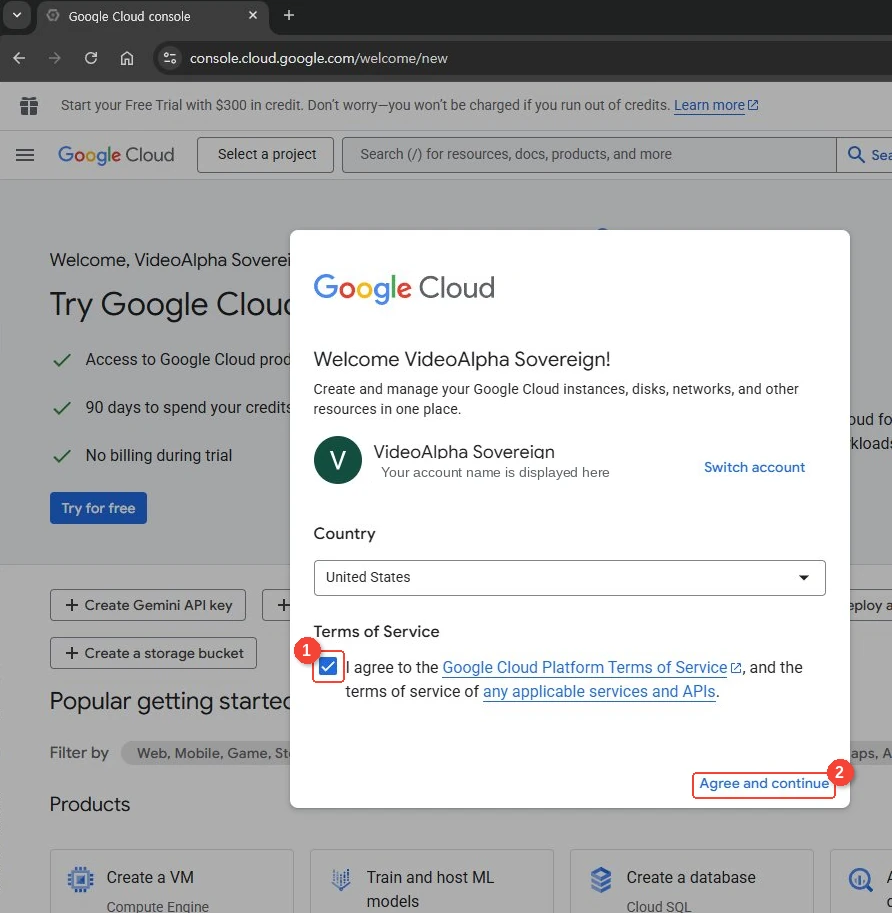The height and width of the screenshot is (913, 892).
Task: Click Switch account link
Action: [754, 468]
